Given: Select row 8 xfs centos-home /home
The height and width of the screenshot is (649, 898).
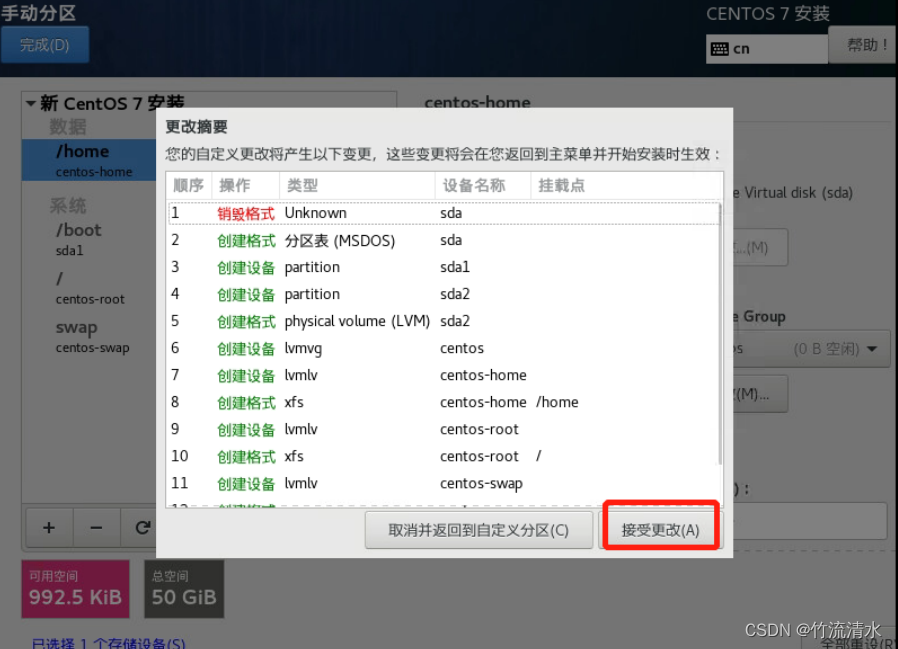Looking at the screenshot, I should click(x=443, y=402).
